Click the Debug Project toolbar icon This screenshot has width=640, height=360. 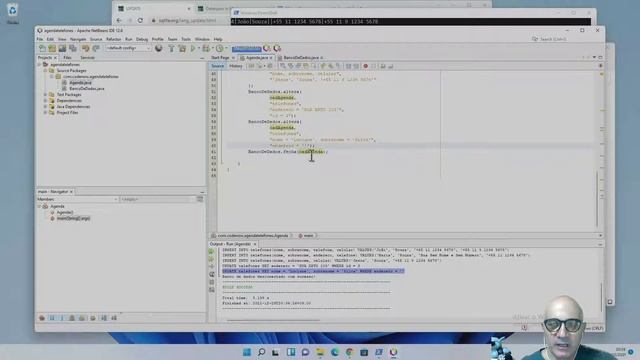pos(207,49)
